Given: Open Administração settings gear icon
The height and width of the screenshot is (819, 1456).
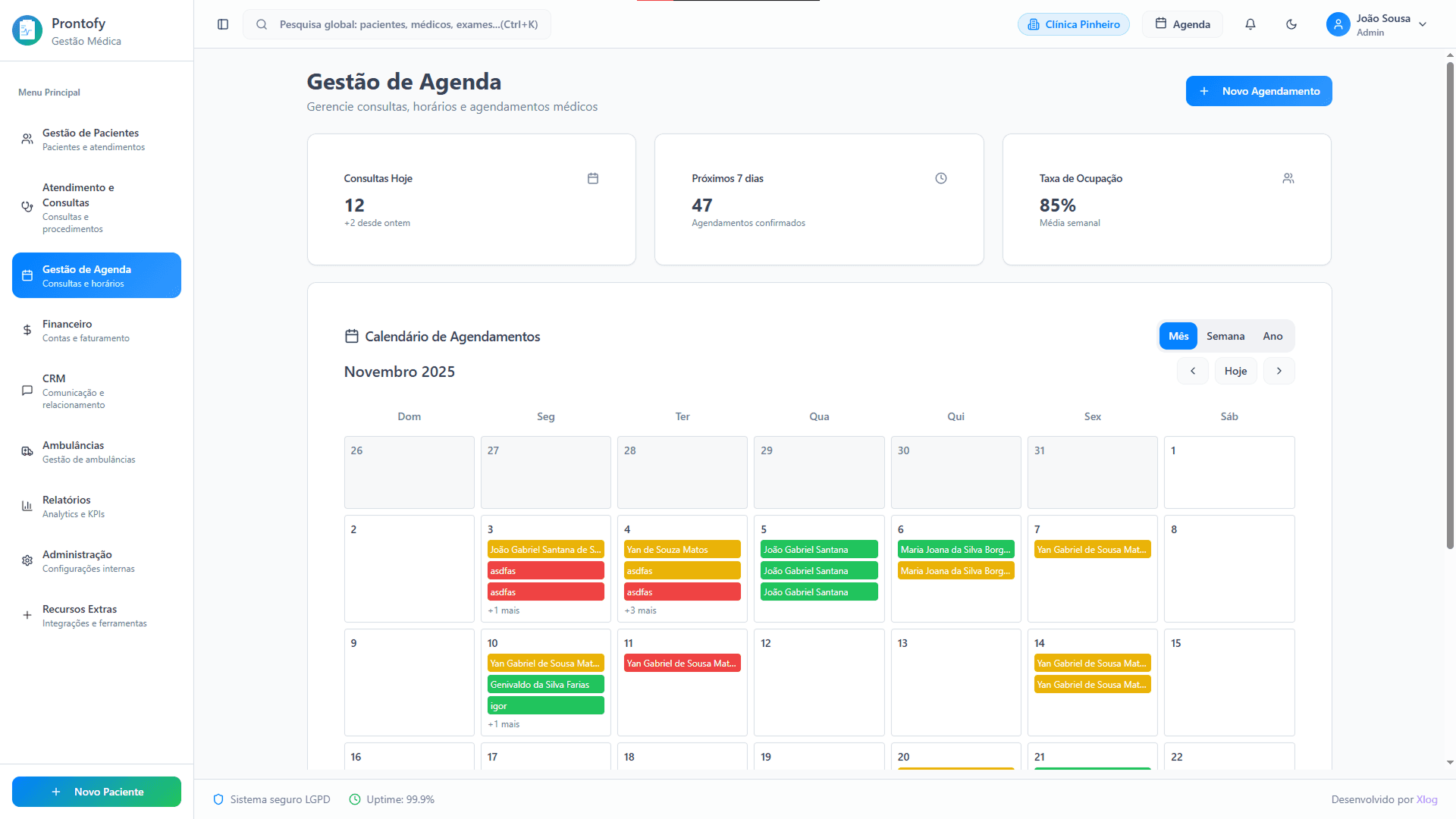Looking at the screenshot, I should click(x=27, y=560).
